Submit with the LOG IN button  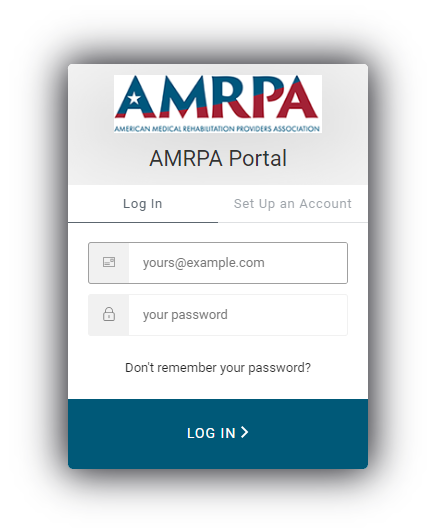coord(218,434)
